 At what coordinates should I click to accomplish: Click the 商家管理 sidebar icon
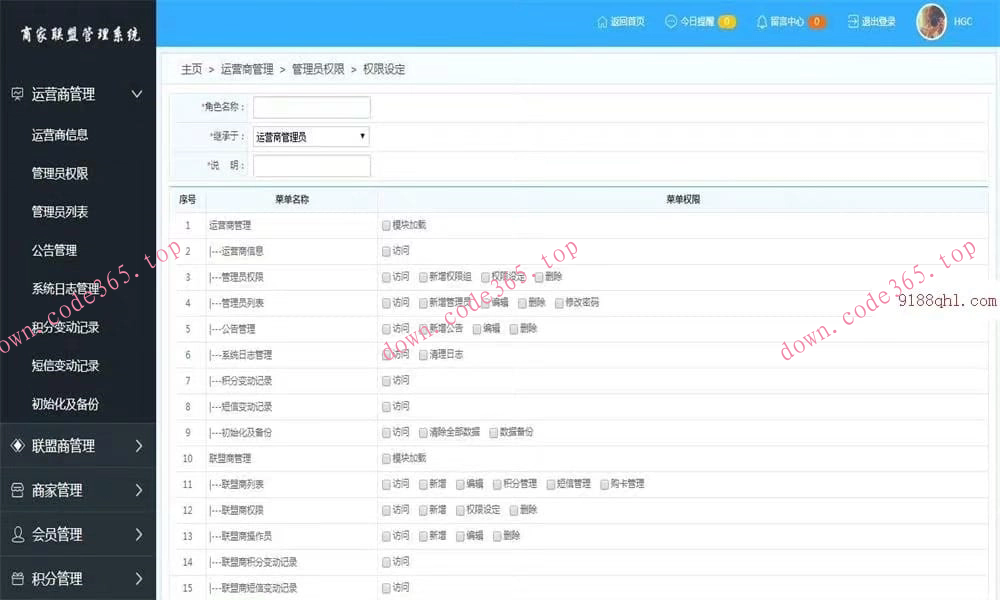16,490
